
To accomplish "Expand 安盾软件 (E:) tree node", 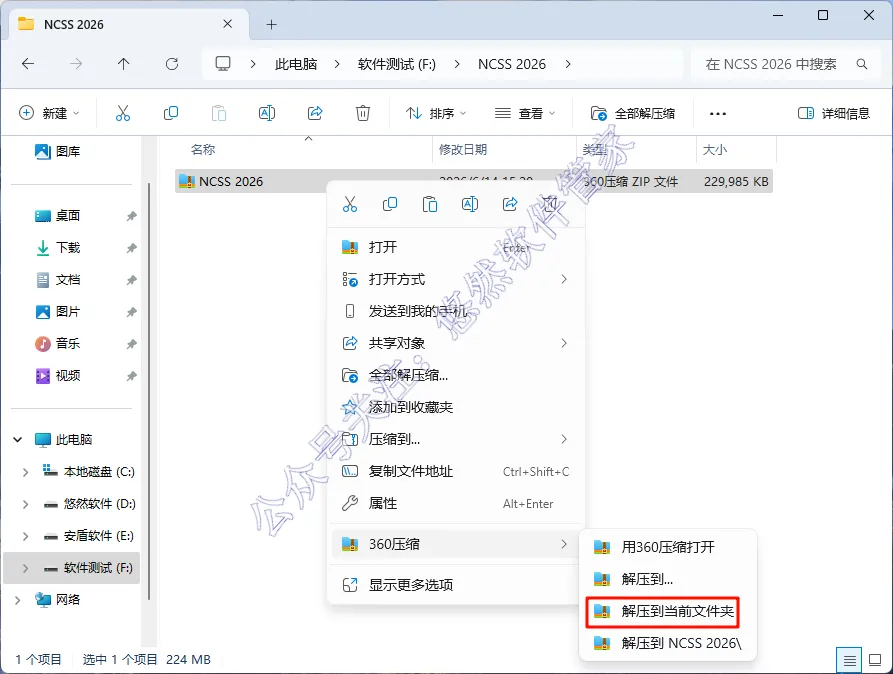I will click(x=25, y=536).
